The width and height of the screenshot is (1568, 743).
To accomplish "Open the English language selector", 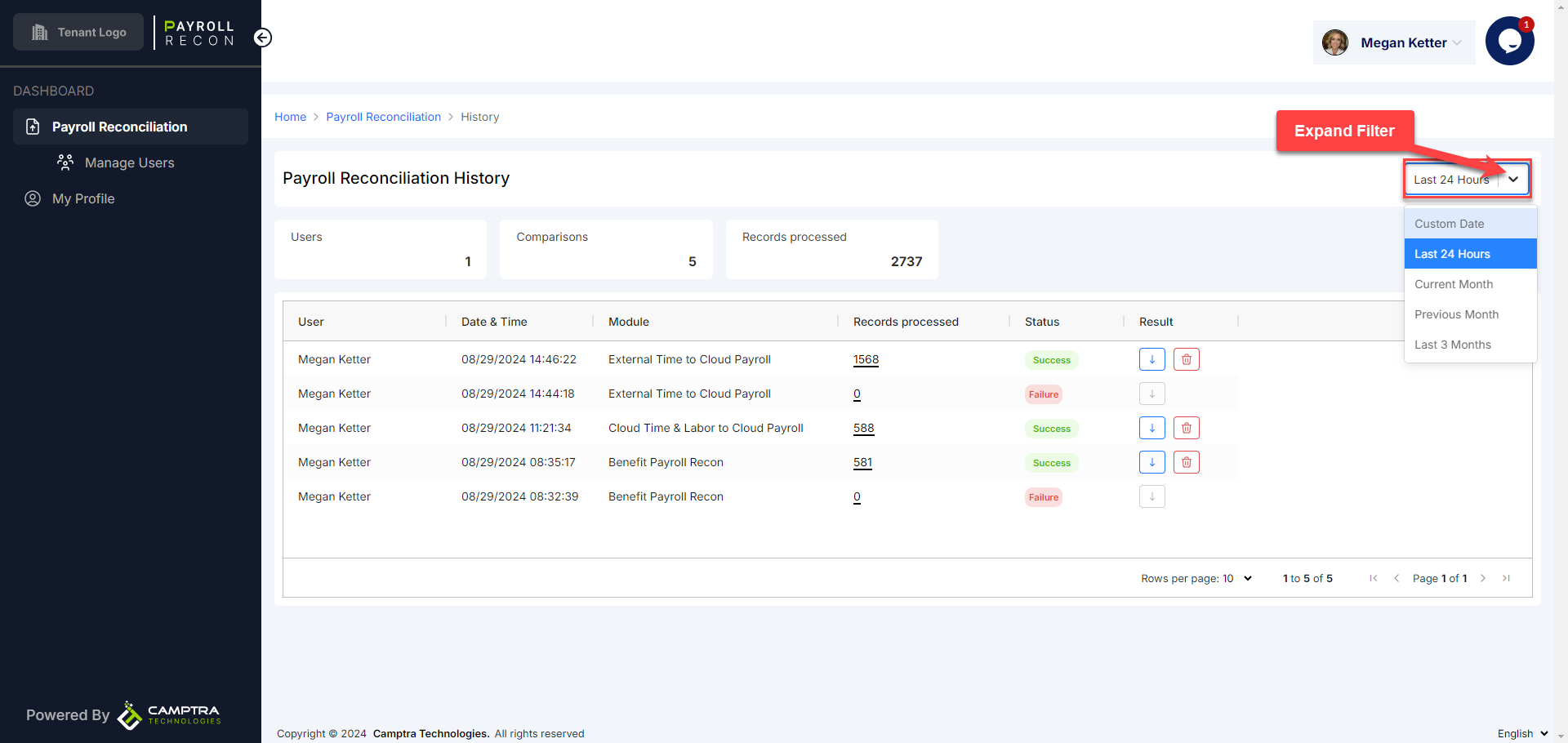I will (1523, 733).
